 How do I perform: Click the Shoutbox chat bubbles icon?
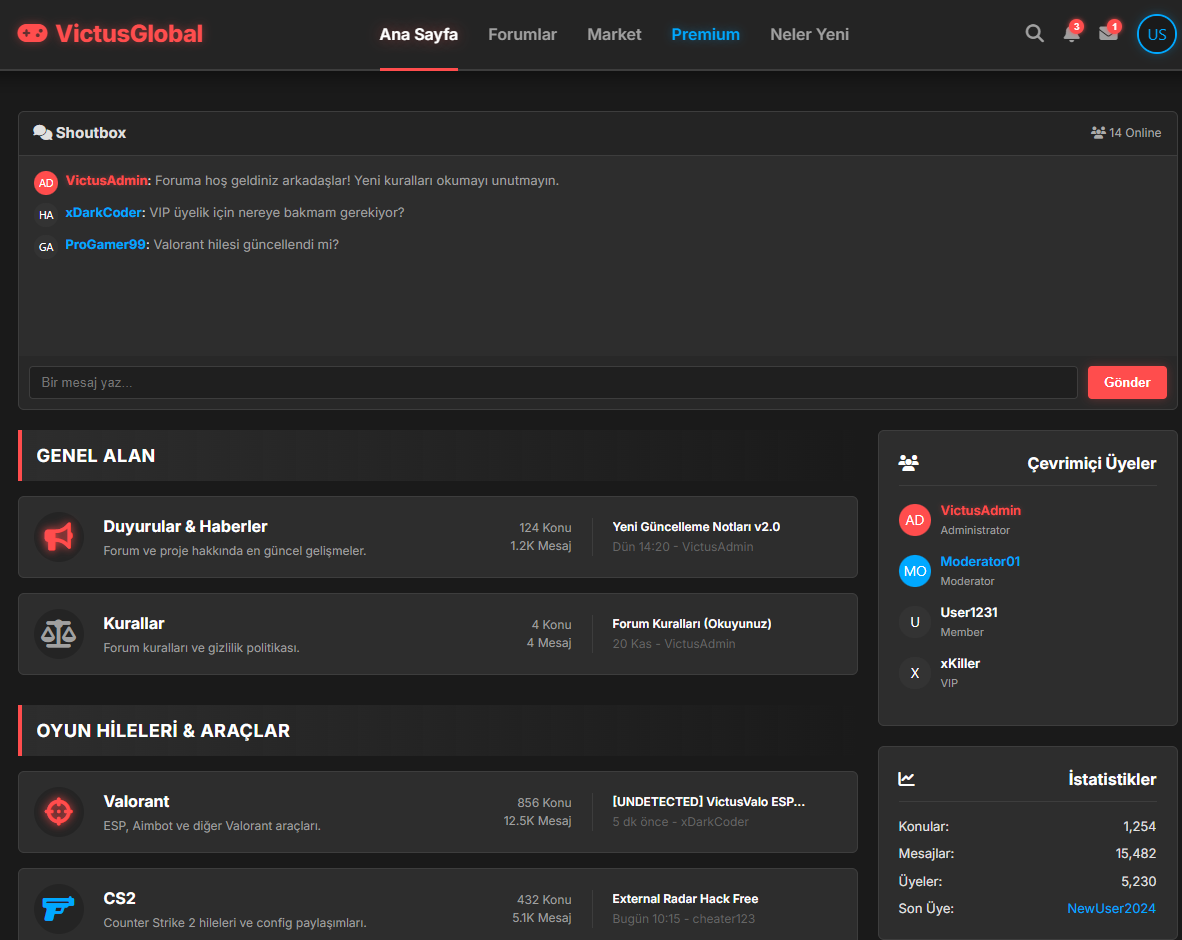(x=42, y=133)
